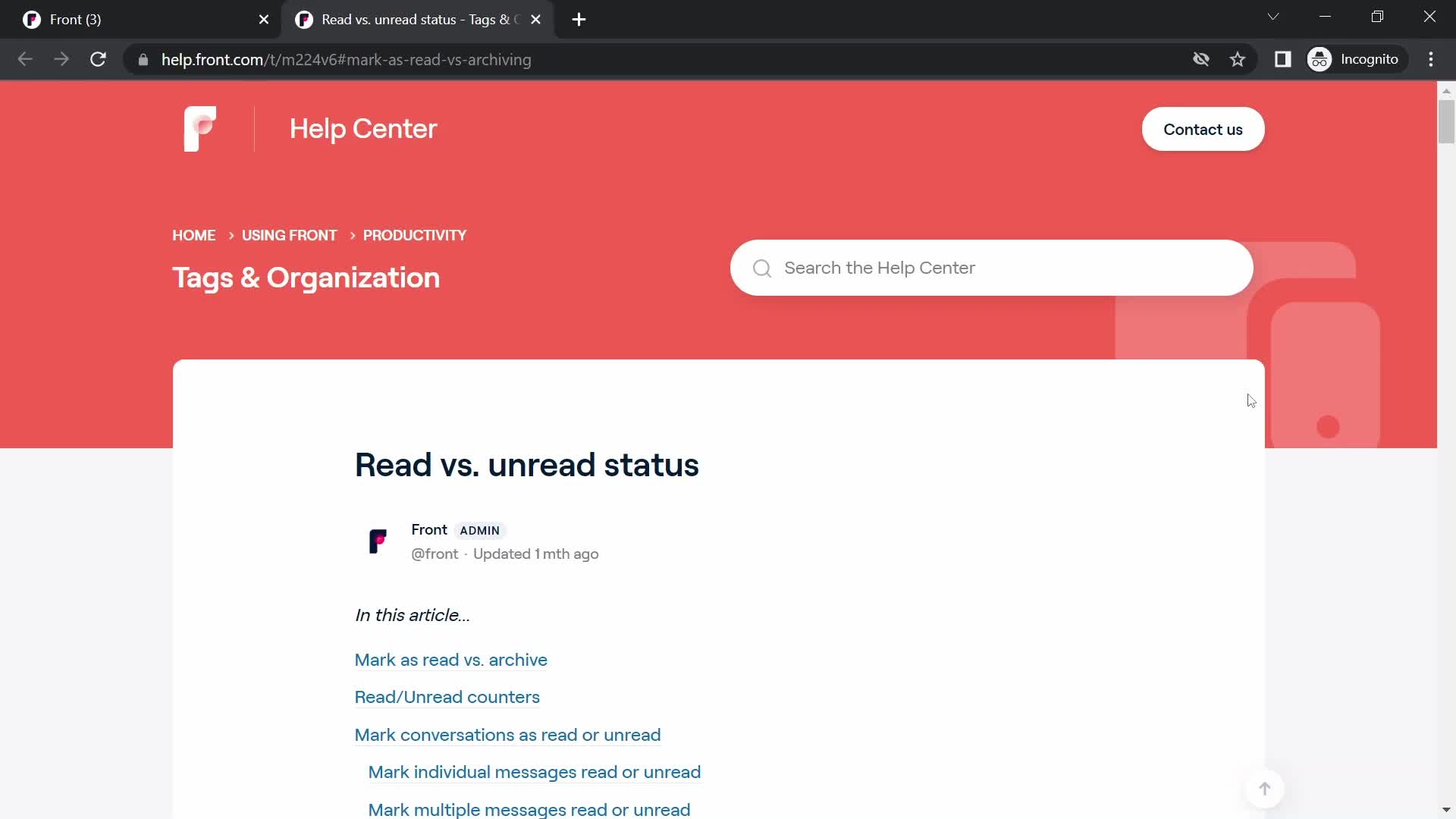The height and width of the screenshot is (819, 1456).
Task: Click Mark individual messages read or unread
Action: [534, 772]
